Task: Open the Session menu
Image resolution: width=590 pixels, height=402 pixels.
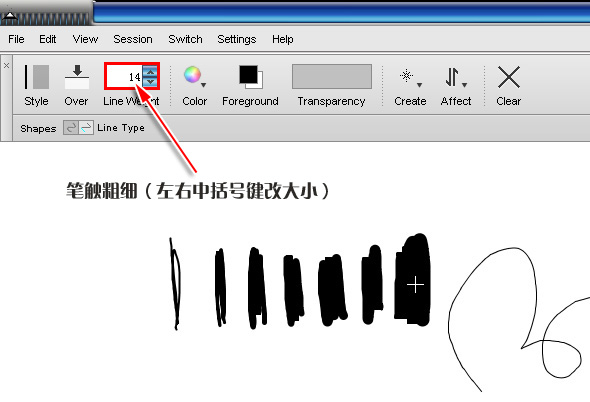Action: pyautogui.click(x=133, y=39)
